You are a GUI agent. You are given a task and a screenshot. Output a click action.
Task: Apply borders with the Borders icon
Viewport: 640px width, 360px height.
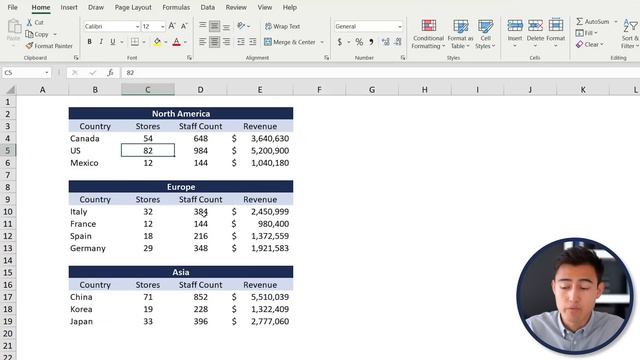(x=134, y=42)
